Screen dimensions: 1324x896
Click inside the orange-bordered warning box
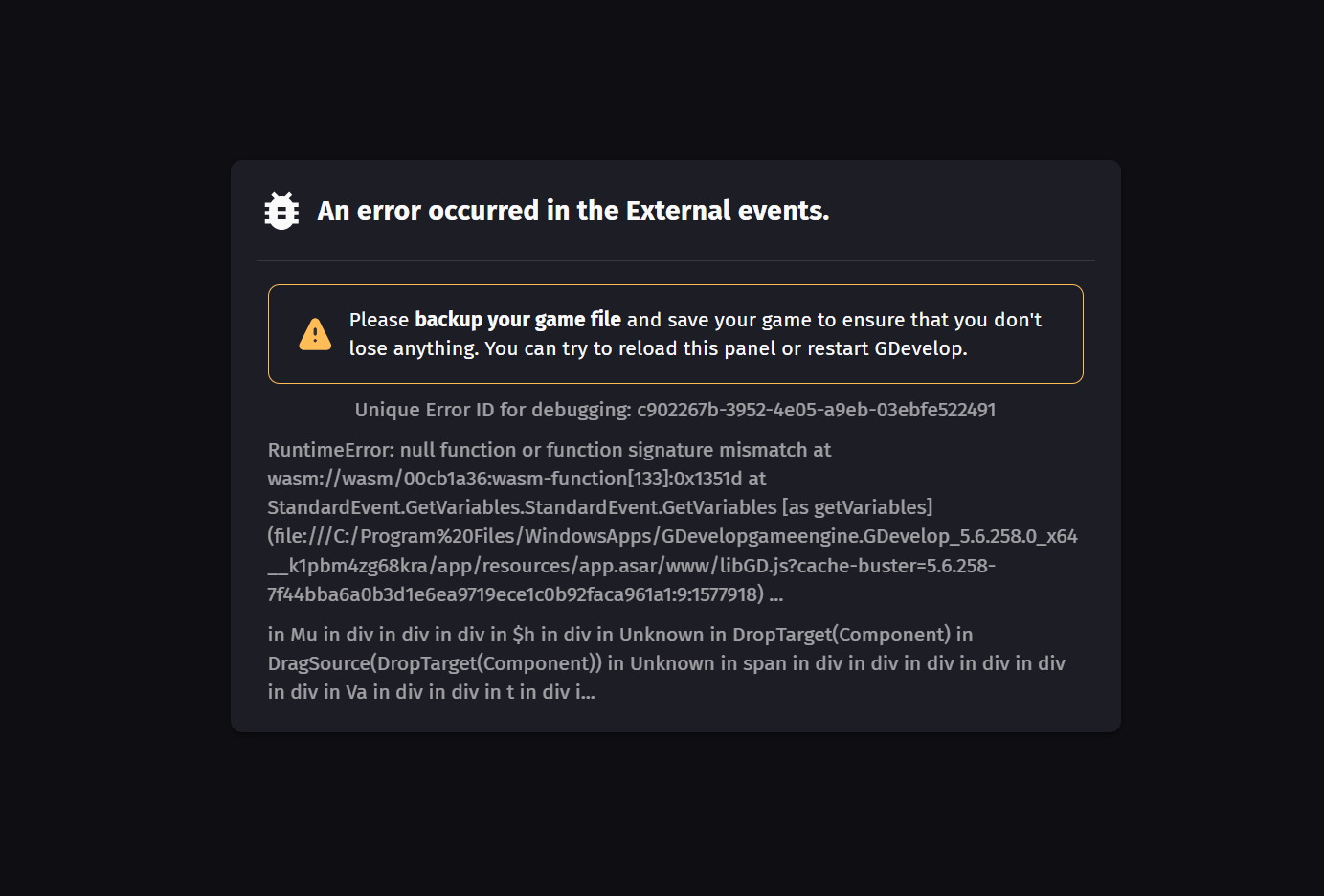click(x=676, y=334)
